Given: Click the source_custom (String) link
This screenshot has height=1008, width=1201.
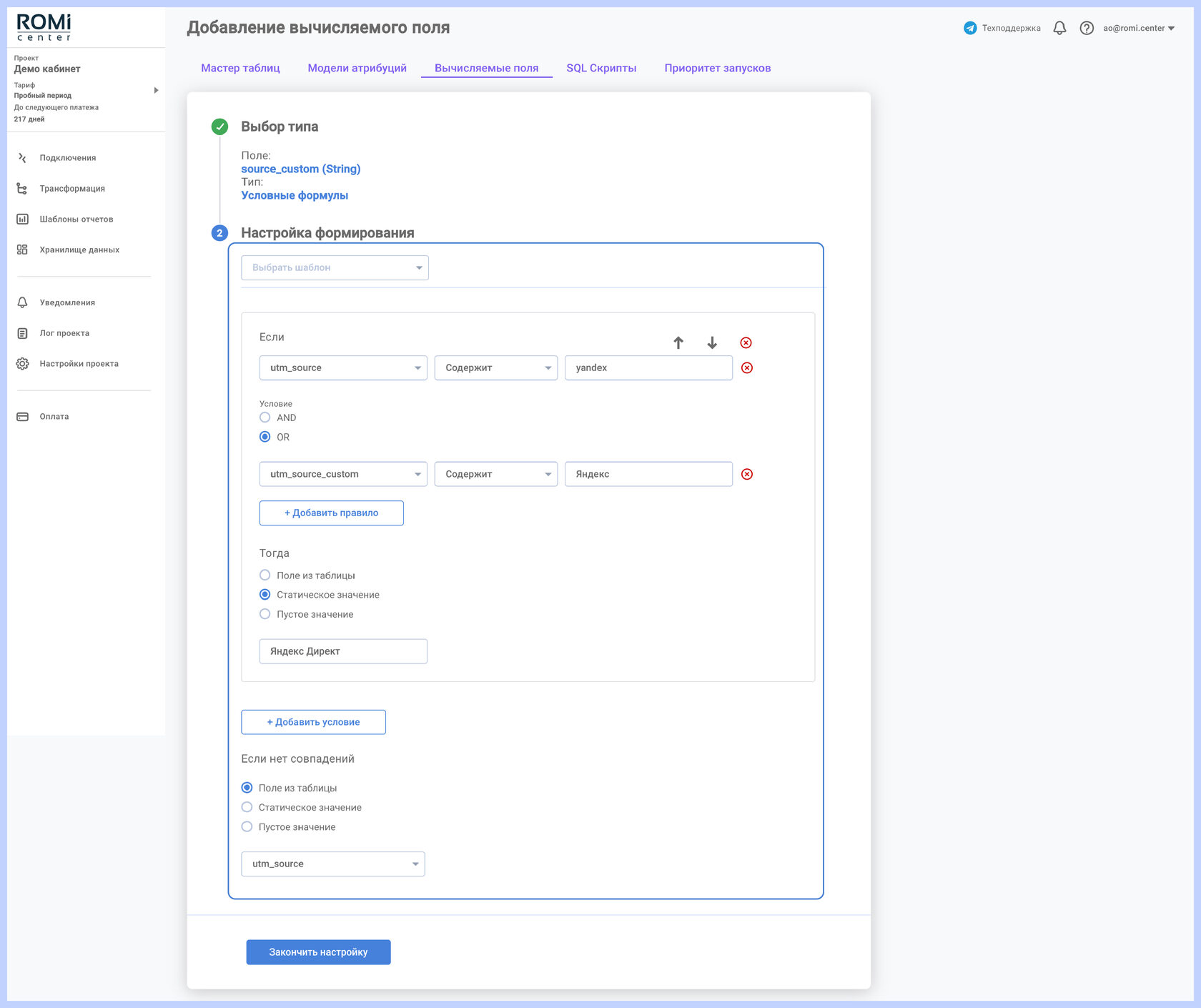Looking at the screenshot, I should [301, 169].
